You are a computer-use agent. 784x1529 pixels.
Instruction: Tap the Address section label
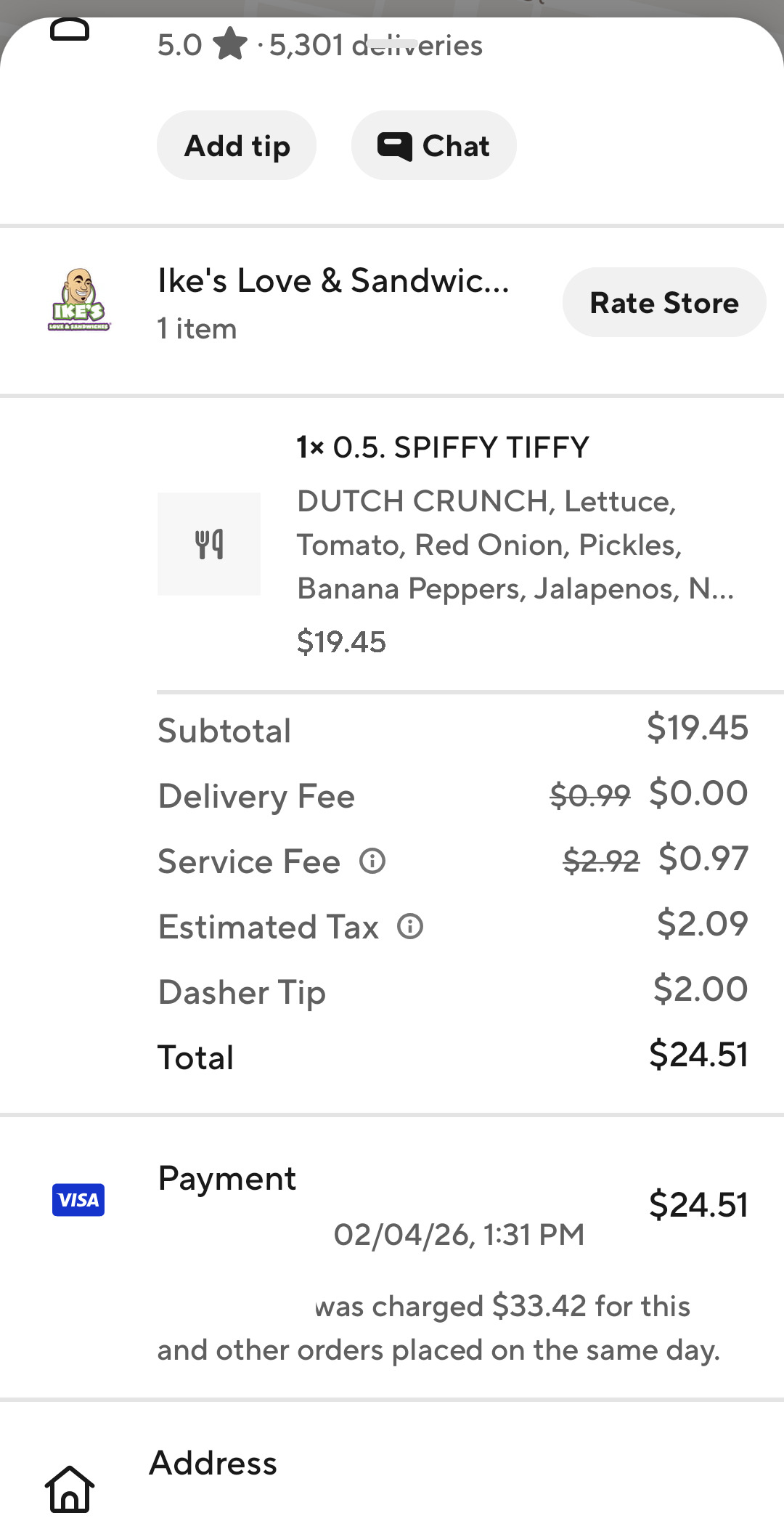pos(213,1463)
